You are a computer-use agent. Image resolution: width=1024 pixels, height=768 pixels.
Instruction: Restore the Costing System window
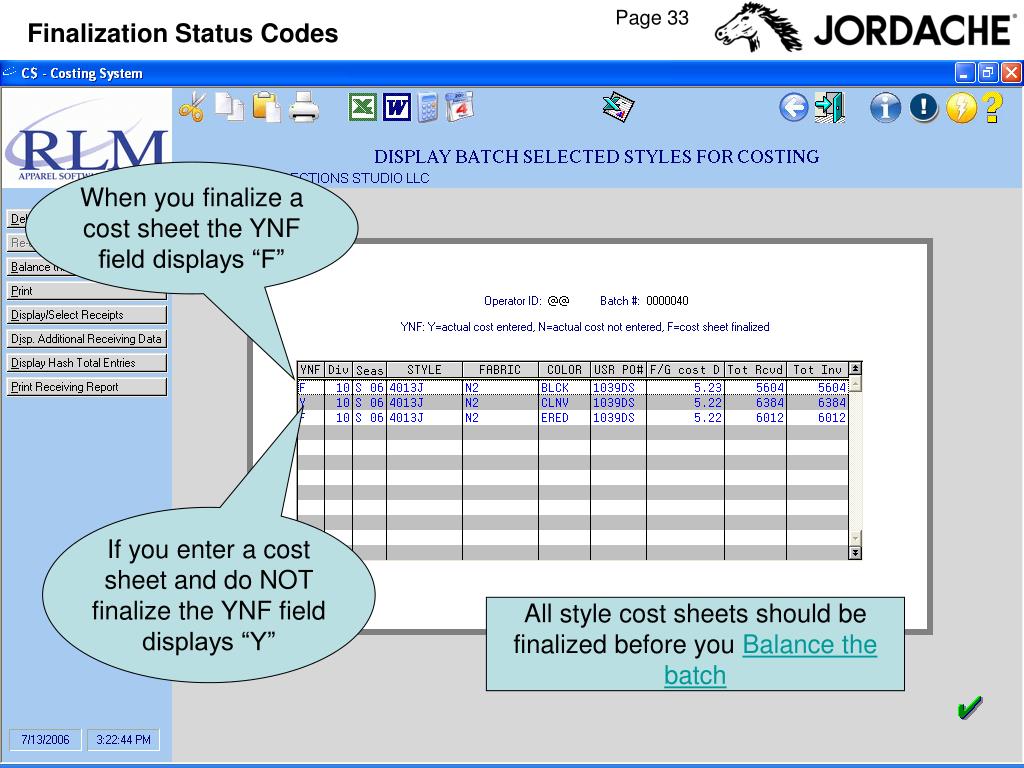coord(987,72)
